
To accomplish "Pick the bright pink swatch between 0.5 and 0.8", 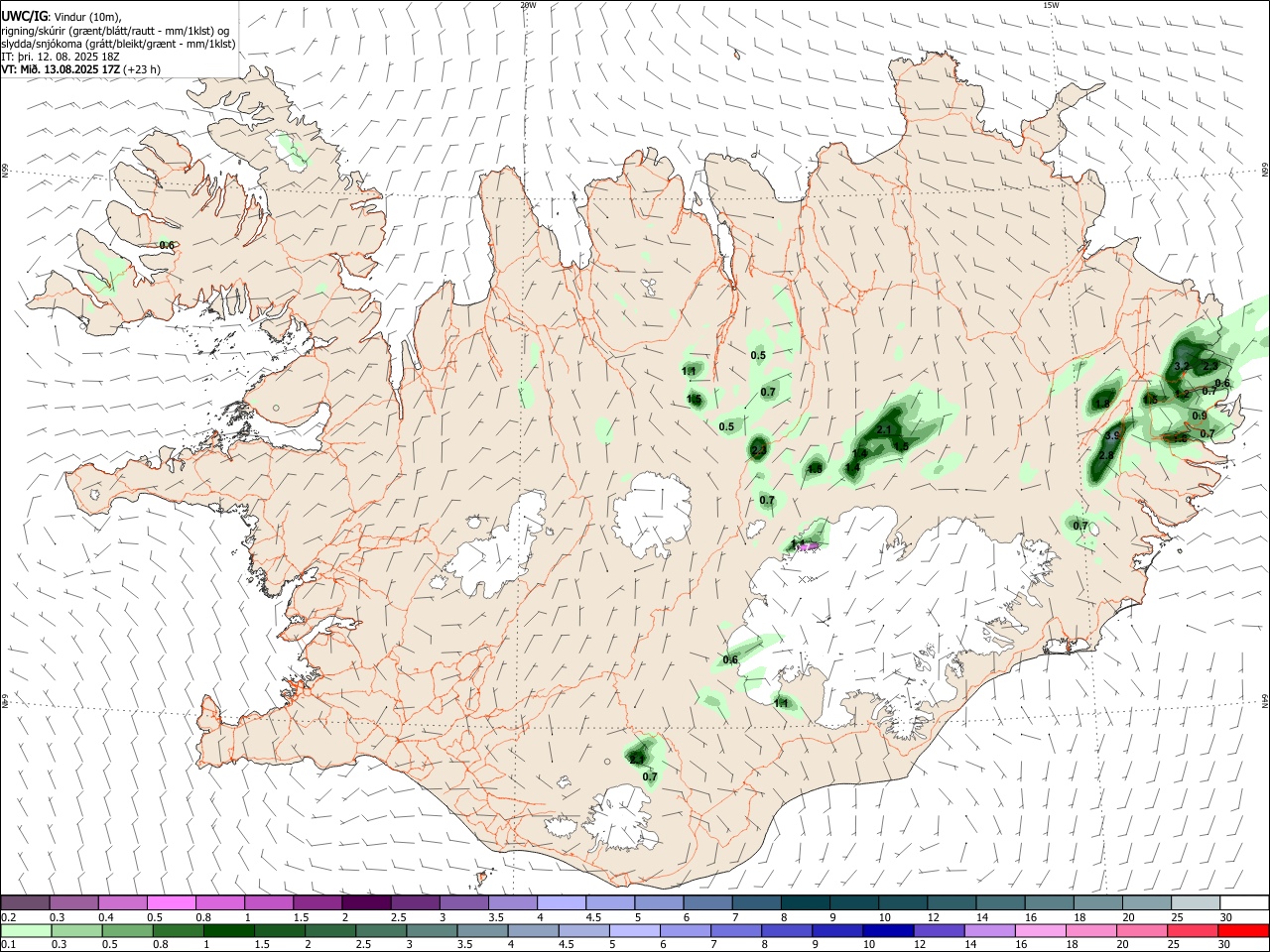I will (172, 902).
